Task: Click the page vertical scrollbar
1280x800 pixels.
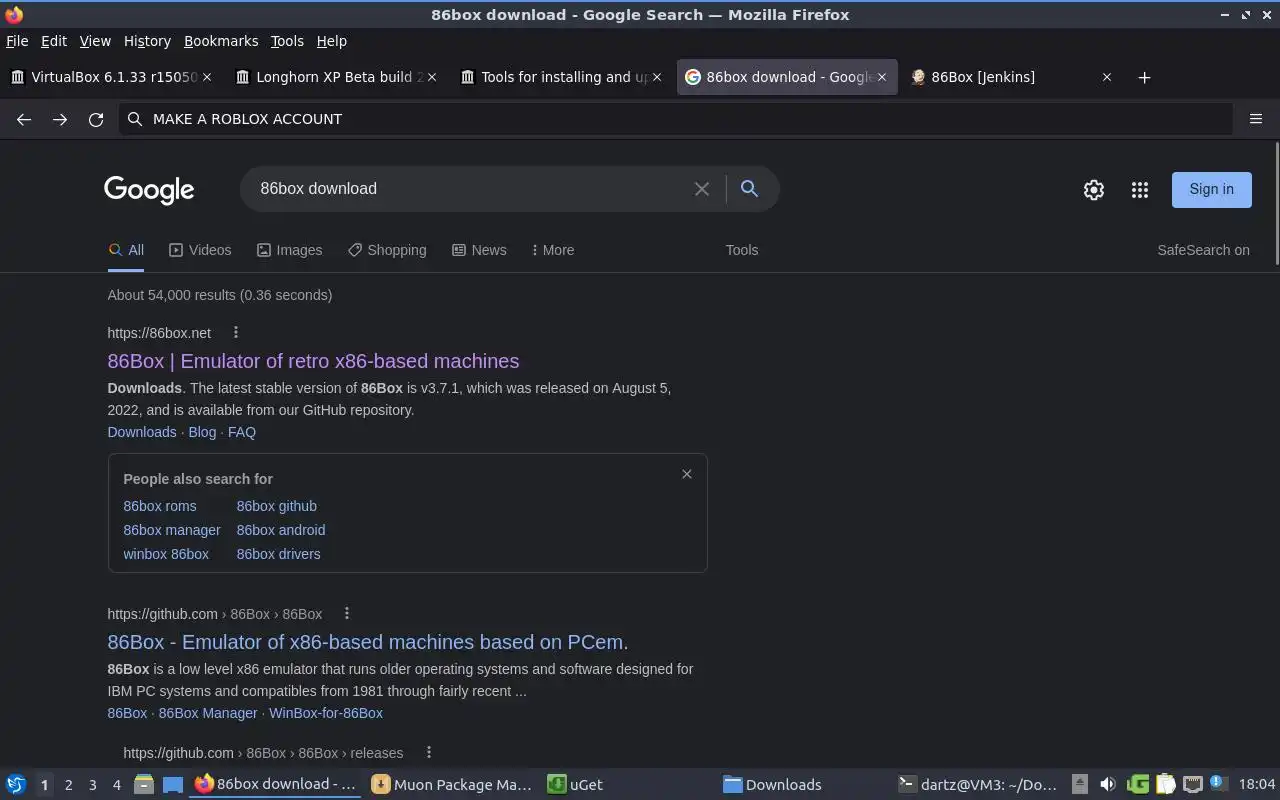Action: pos(1276,205)
